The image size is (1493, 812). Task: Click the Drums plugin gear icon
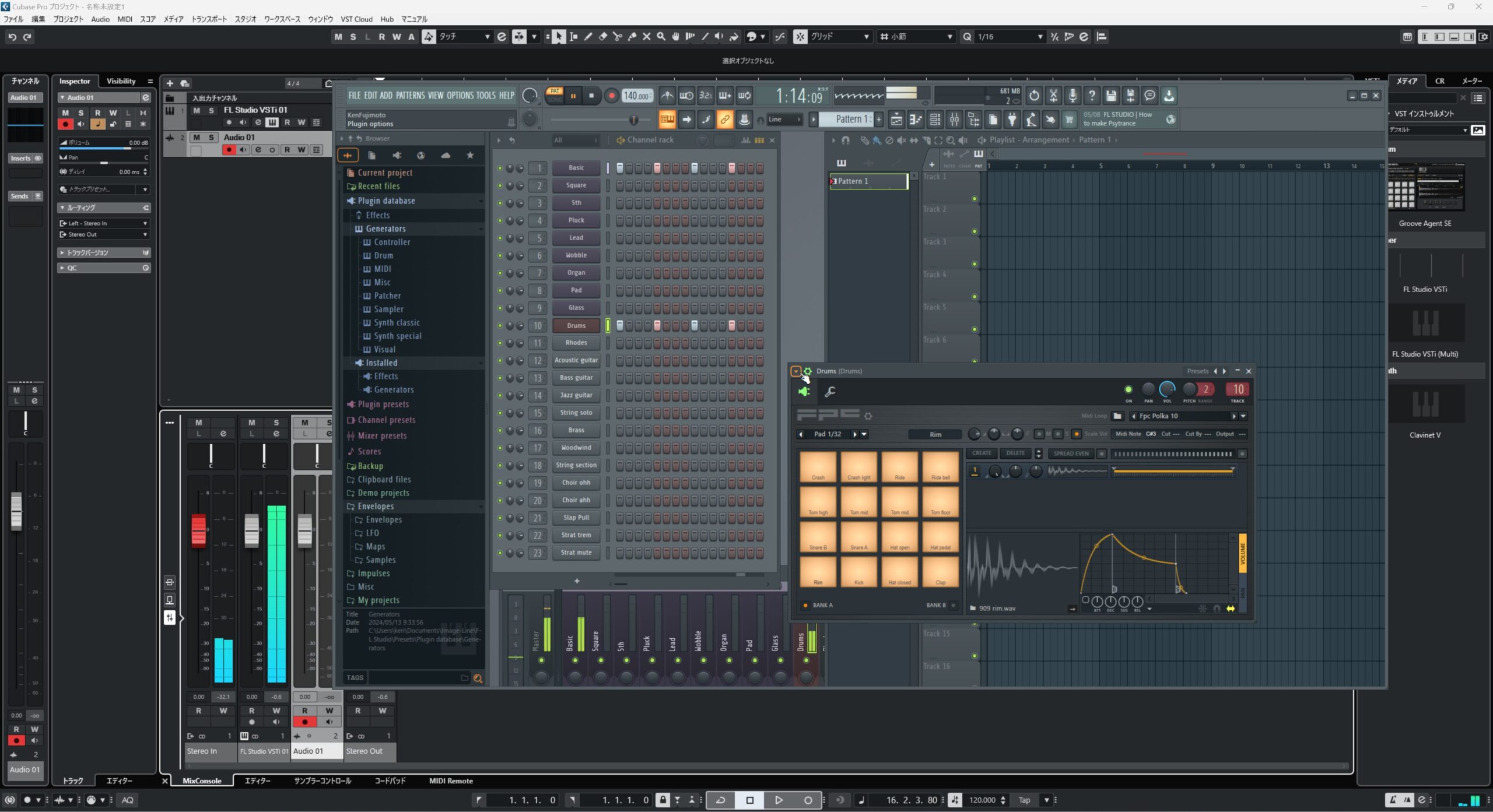[x=808, y=371]
